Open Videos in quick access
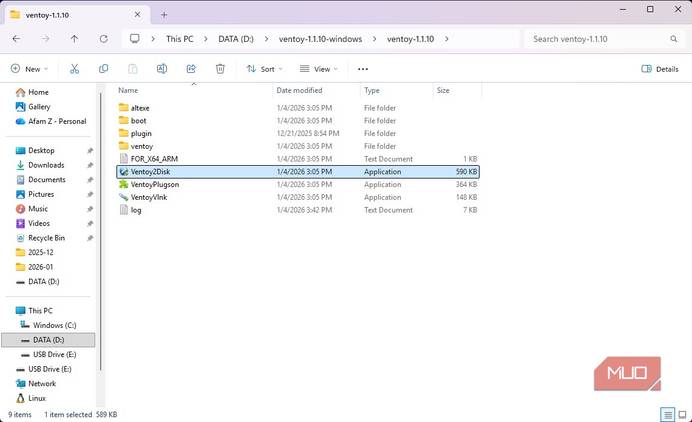The image size is (692, 422). pos(38,223)
